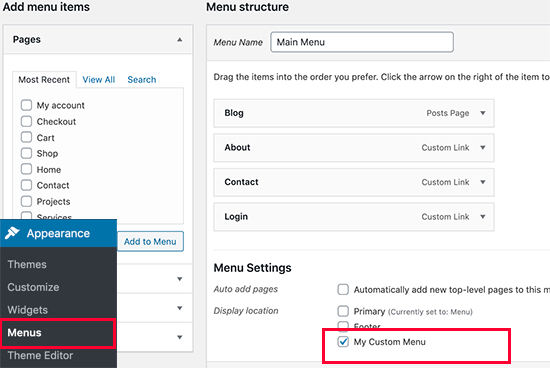Expand the Login menu item arrow
Image resolution: width=550 pixels, height=368 pixels.
483,216
